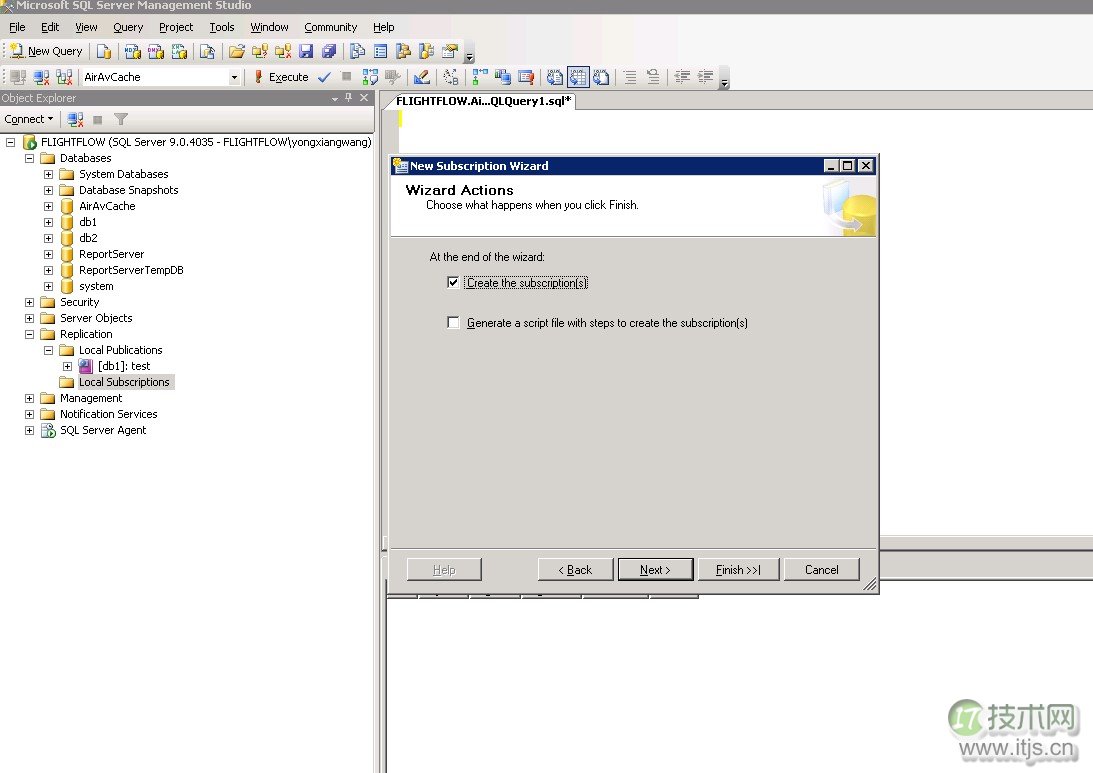
Task: Click the Object Explorer filter funnel icon
Action: (x=121, y=119)
